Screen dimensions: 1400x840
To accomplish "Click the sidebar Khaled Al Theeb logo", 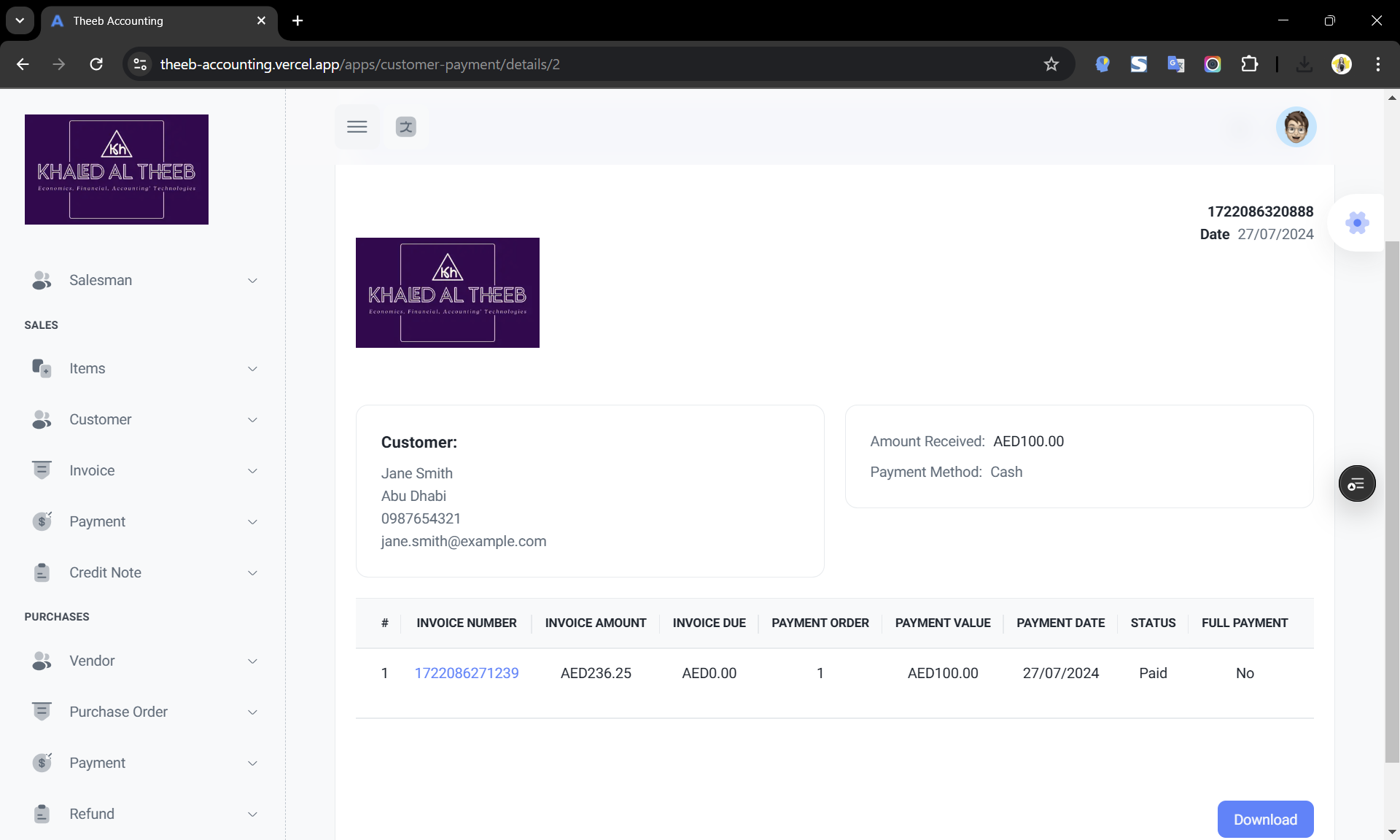I will coord(117,169).
